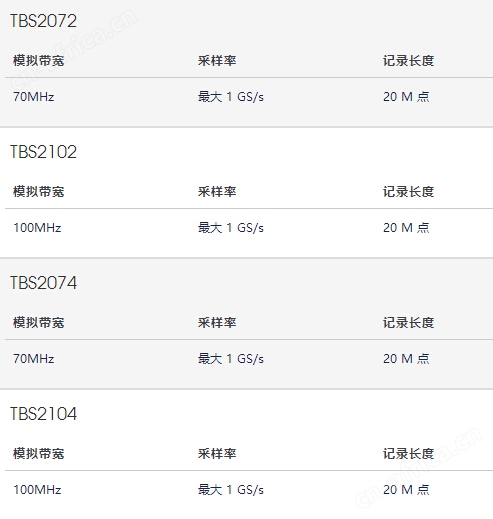Click 最大 1 GS/s value under TBS2072
The height and width of the screenshot is (519, 493).
click(231, 97)
